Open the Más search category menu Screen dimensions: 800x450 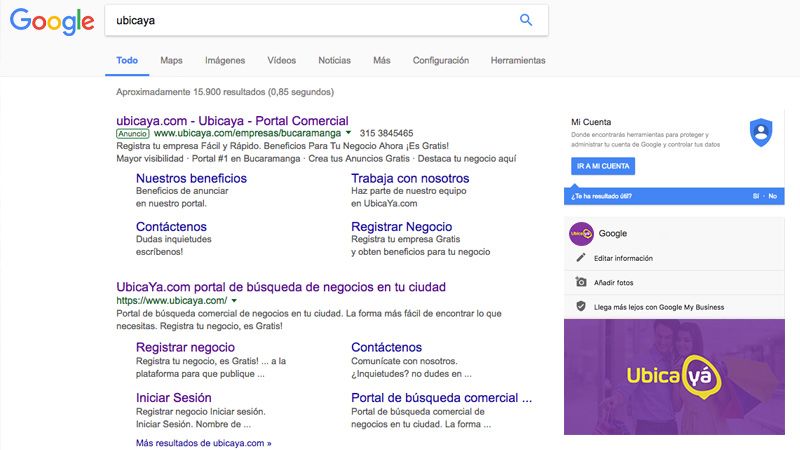(381, 60)
